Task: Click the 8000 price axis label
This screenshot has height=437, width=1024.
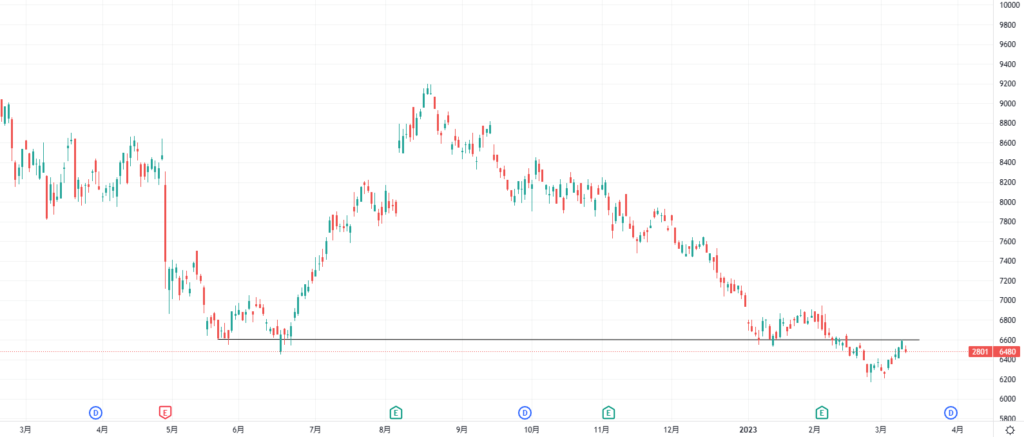Action: click(x=1008, y=202)
